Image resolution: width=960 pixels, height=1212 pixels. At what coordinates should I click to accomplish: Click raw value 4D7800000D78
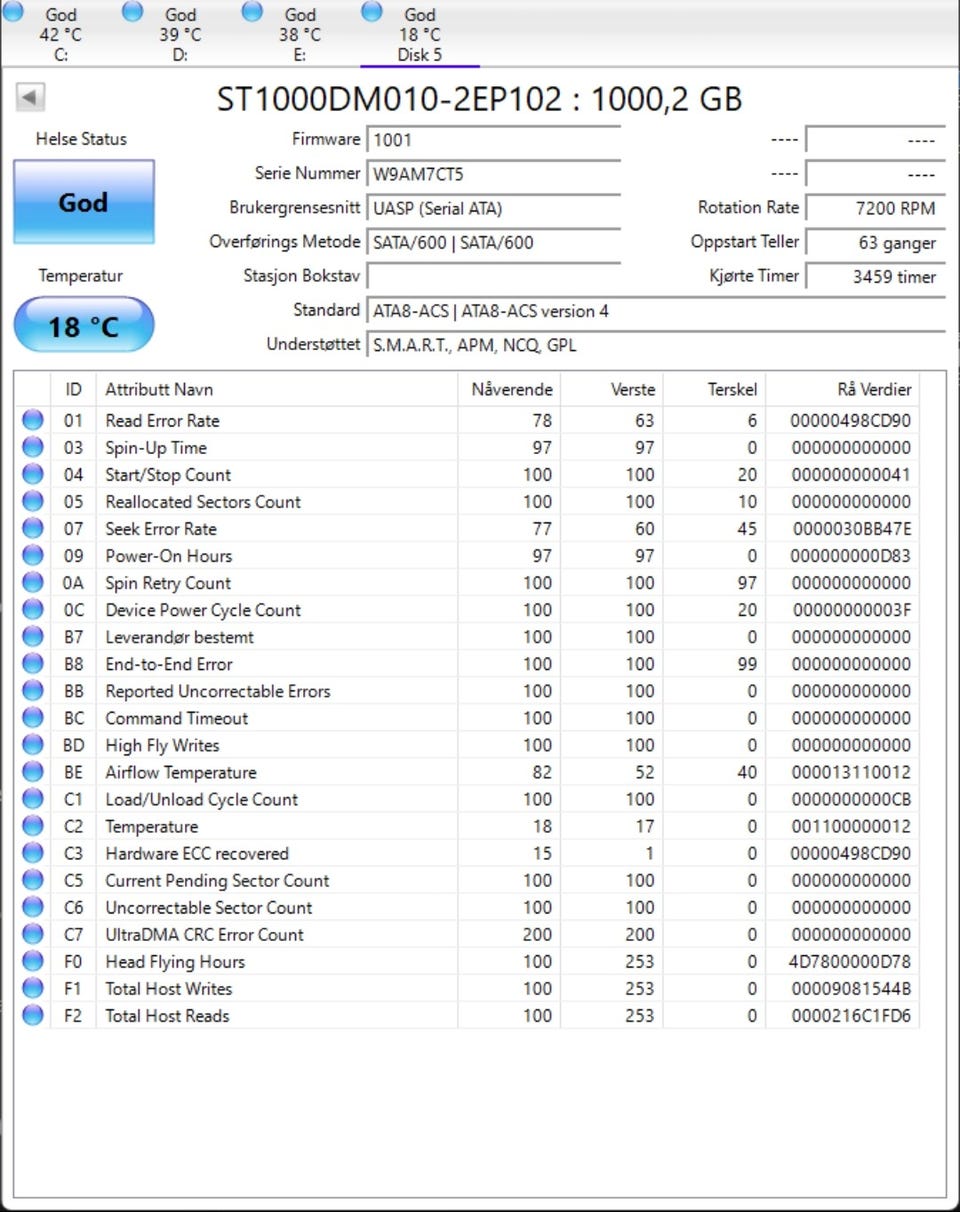(849, 961)
